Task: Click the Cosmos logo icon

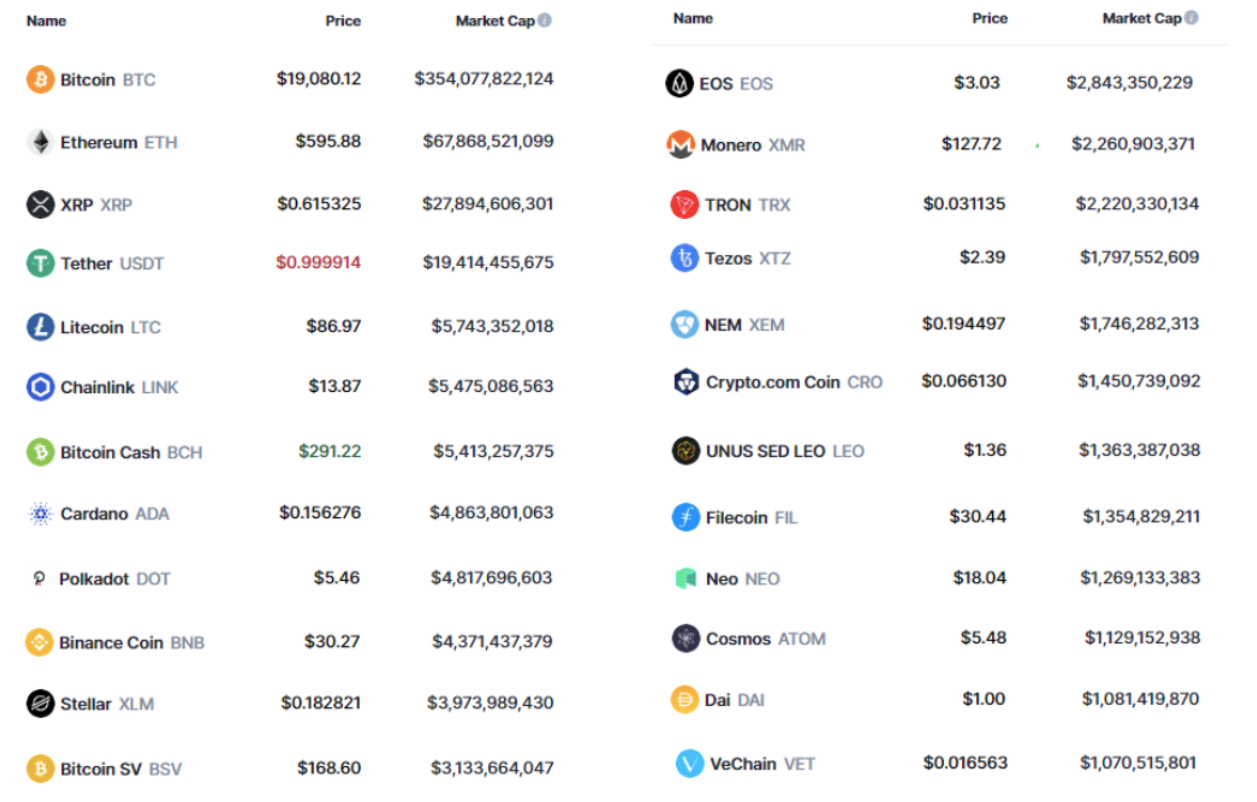Action: point(685,639)
